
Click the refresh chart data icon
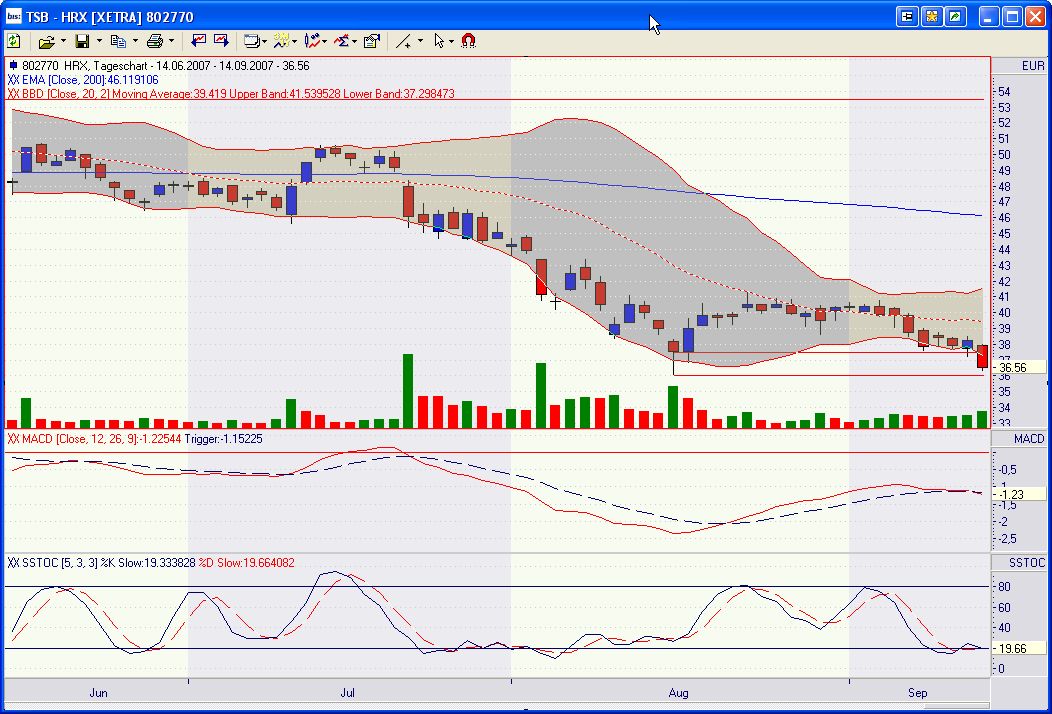pos(14,41)
